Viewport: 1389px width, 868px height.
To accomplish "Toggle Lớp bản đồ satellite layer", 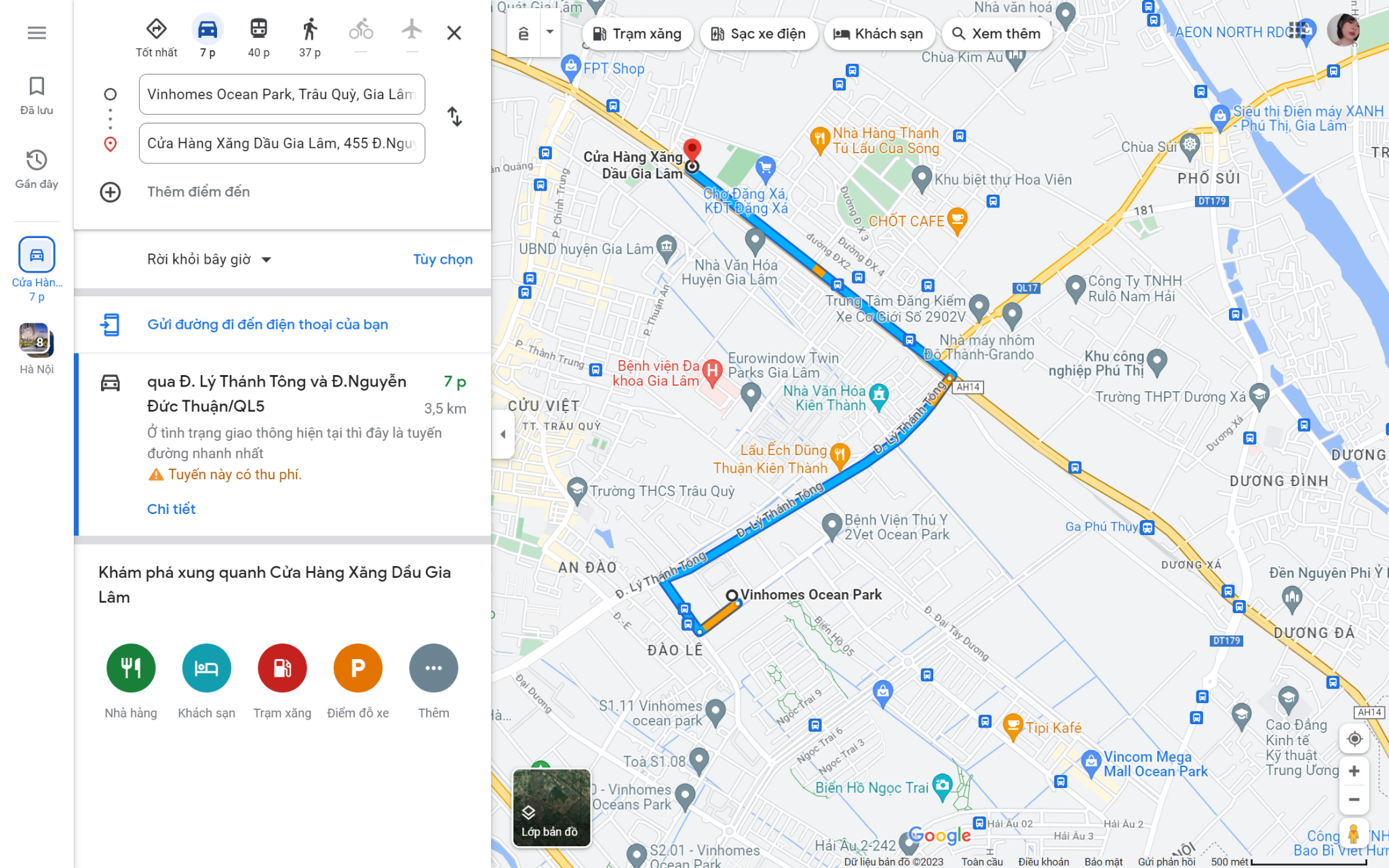I will tap(551, 808).
